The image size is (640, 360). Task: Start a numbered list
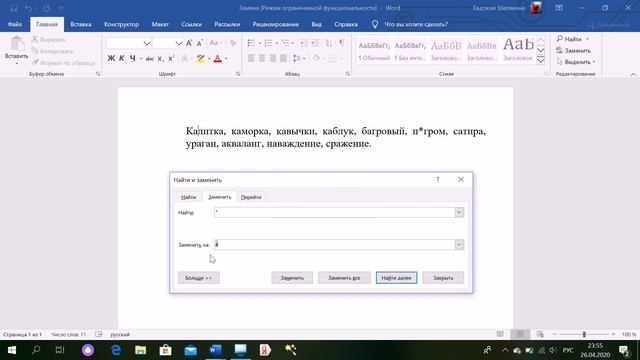pyautogui.click(x=268, y=43)
